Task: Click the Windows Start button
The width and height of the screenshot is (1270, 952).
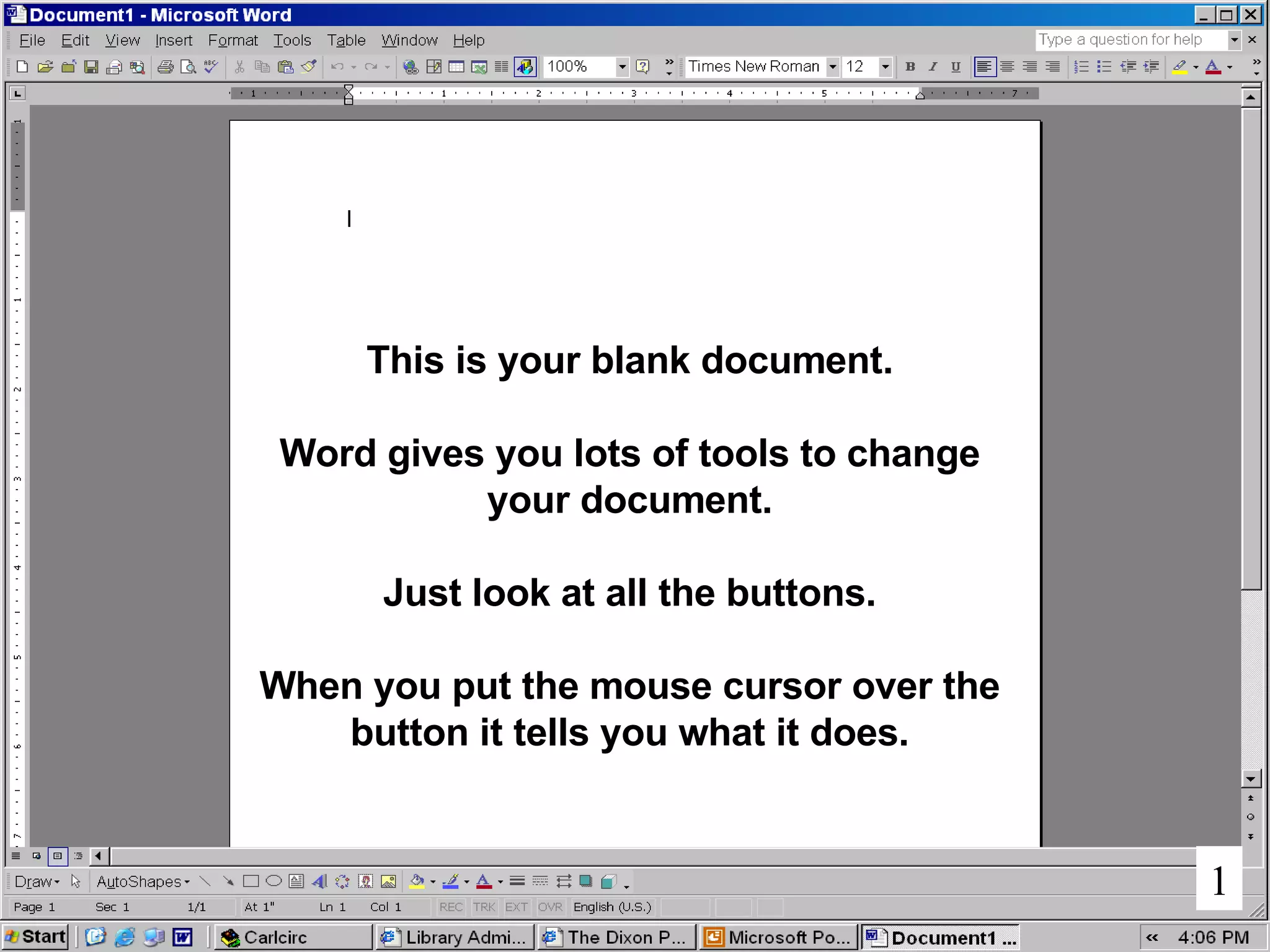Action: pyautogui.click(x=36, y=937)
